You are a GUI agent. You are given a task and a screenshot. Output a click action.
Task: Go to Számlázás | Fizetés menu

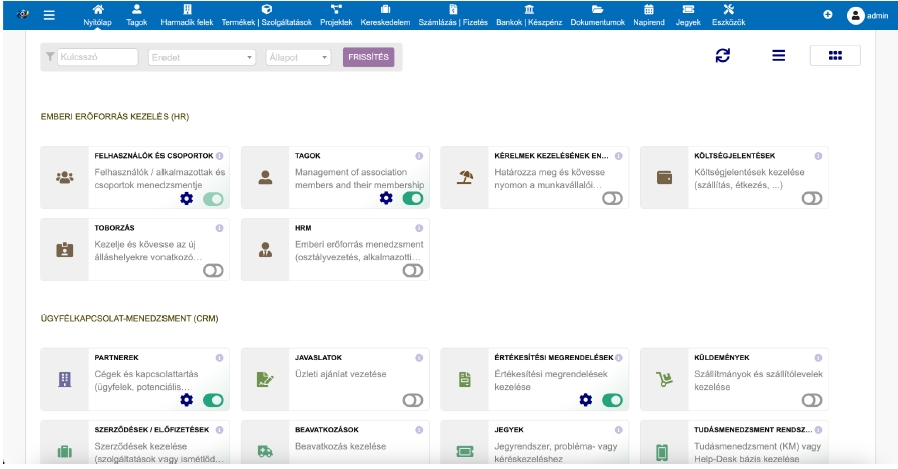pos(453,15)
